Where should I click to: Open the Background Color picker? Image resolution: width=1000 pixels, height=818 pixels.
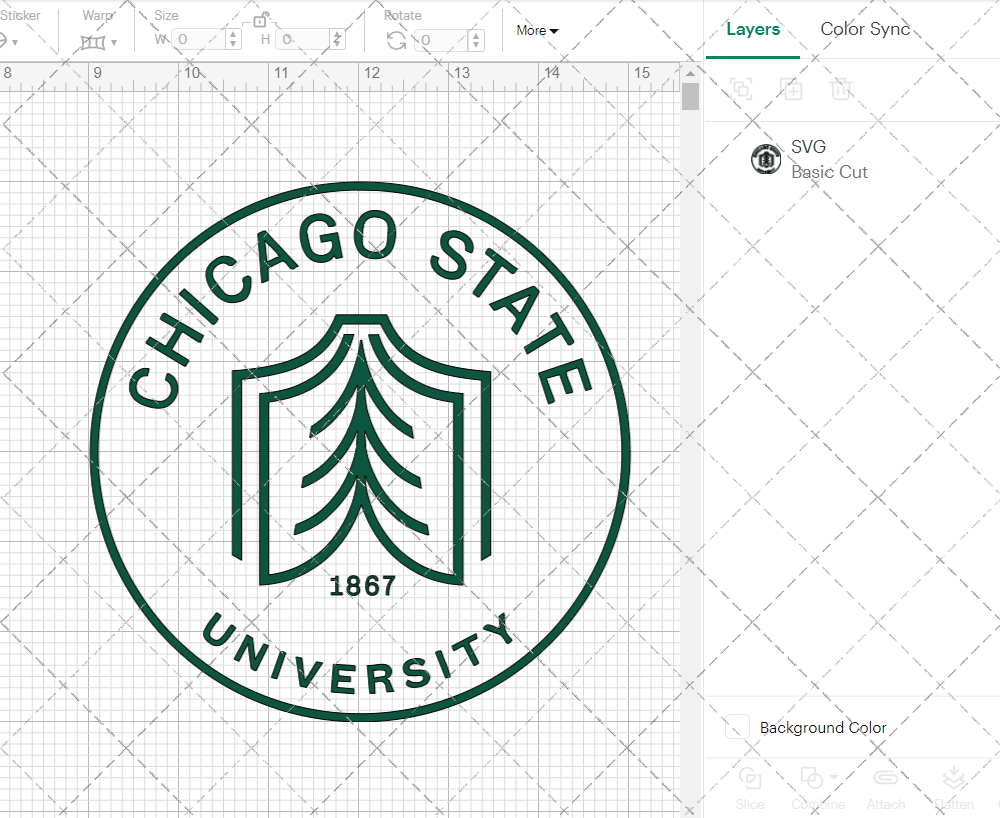click(x=737, y=728)
